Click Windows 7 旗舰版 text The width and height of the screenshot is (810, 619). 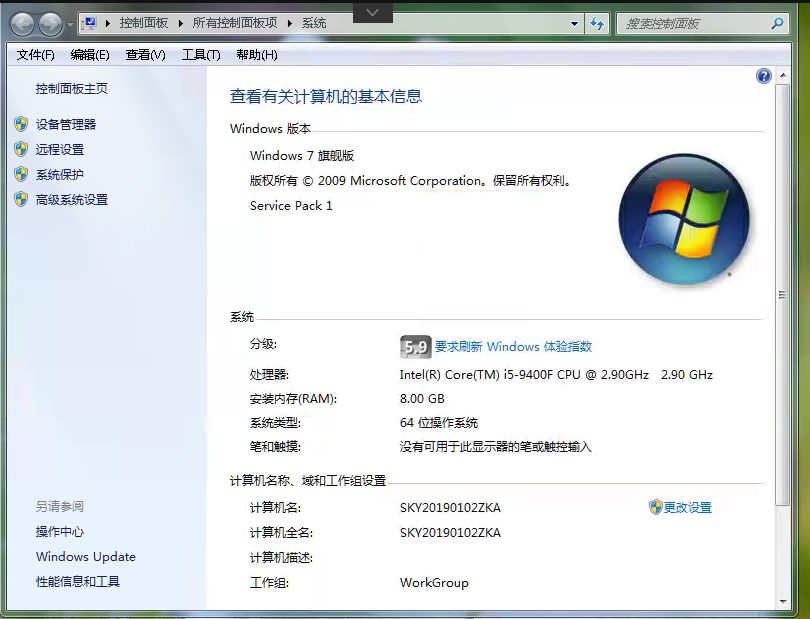pos(302,156)
